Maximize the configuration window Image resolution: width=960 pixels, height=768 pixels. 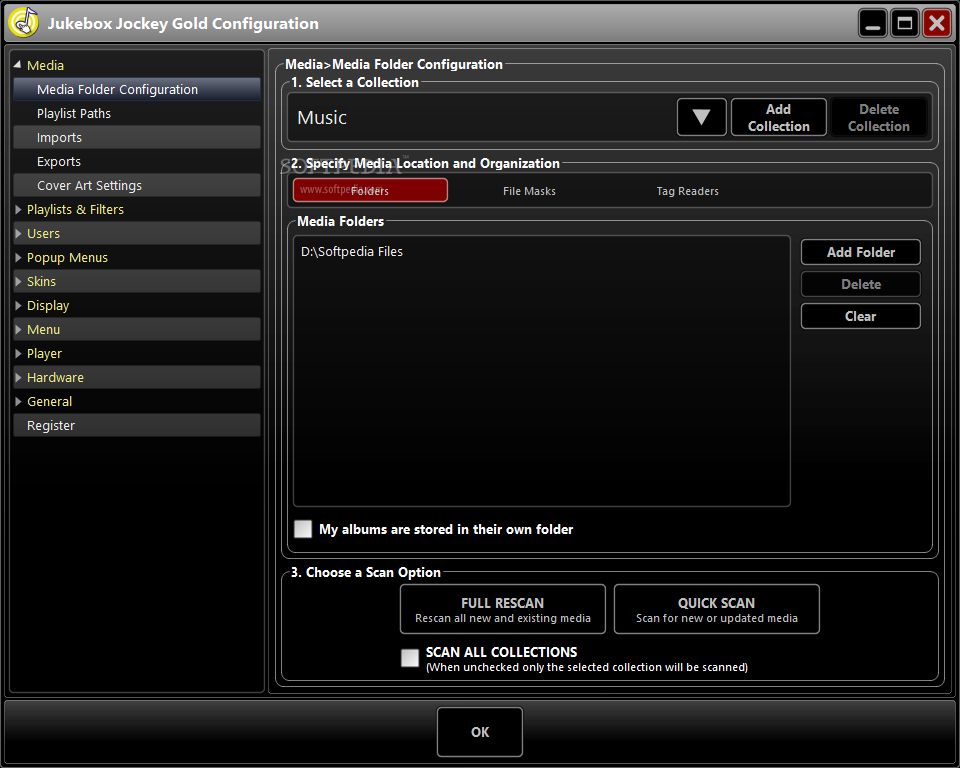tap(905, 23)
